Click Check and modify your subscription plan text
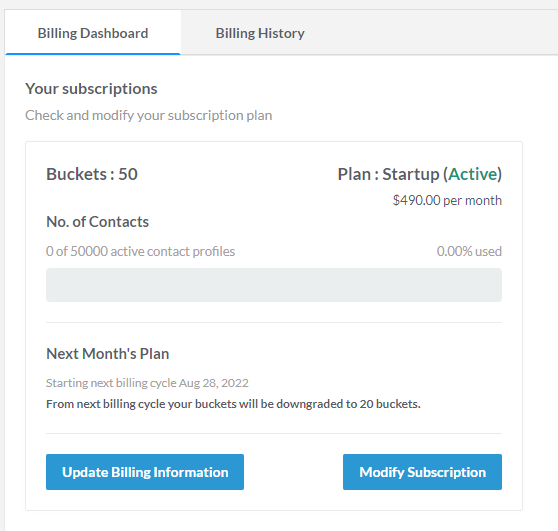The image size is (558, 531). 149,115
